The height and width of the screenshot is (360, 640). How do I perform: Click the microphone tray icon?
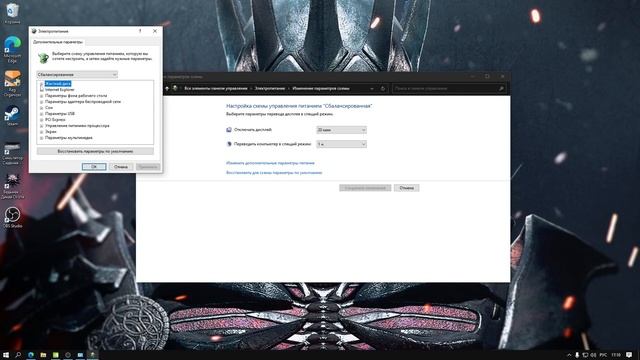click(577, 355)
